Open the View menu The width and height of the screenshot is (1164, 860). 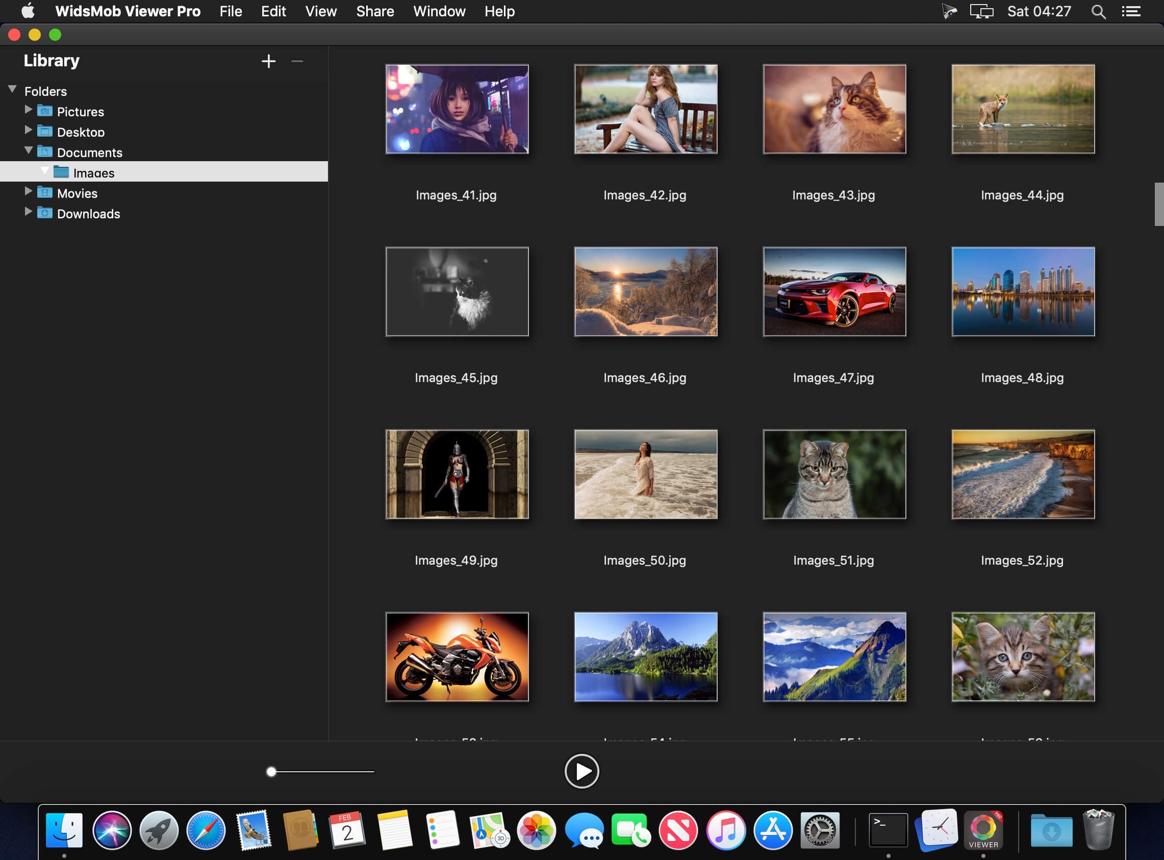pyautogui.click(x=321, y=12)
